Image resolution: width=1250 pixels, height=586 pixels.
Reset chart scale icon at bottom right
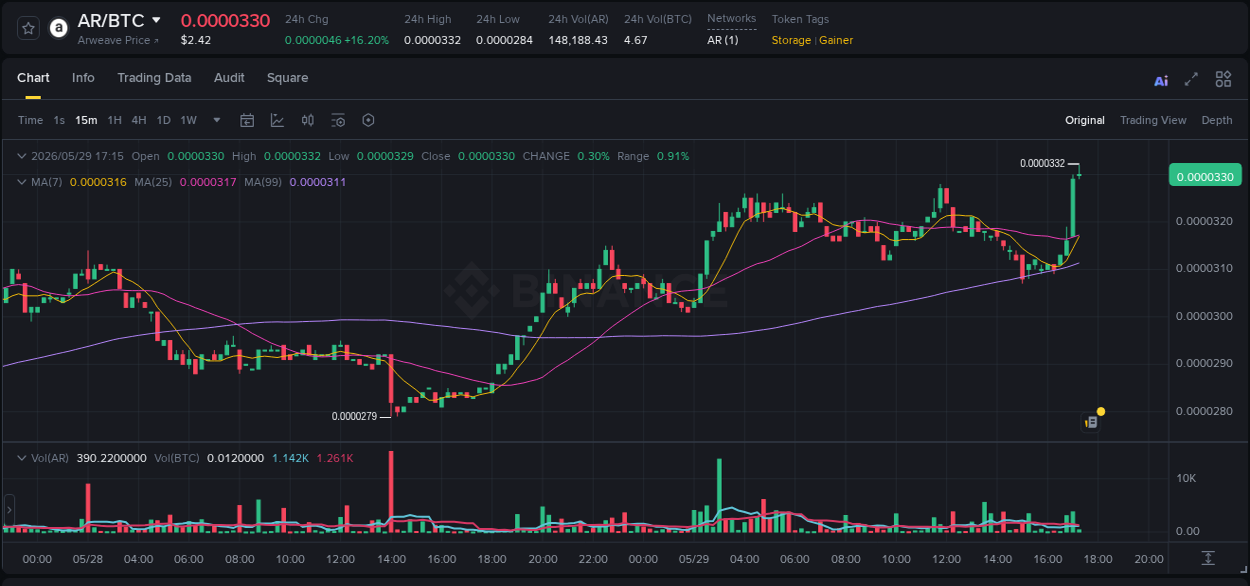(x=1208, y=558)
